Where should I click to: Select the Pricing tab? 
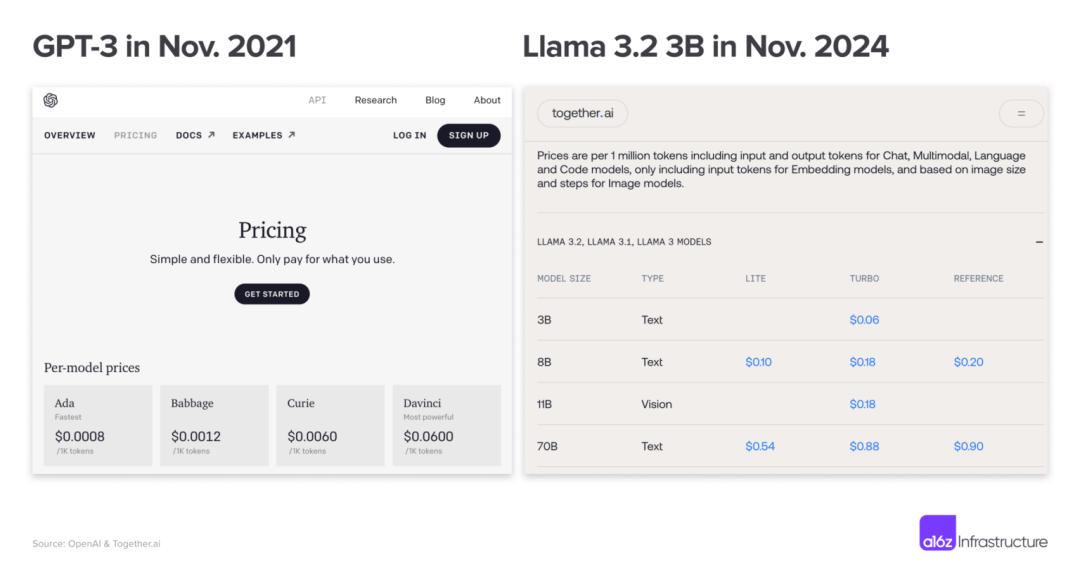click(135, 135)
